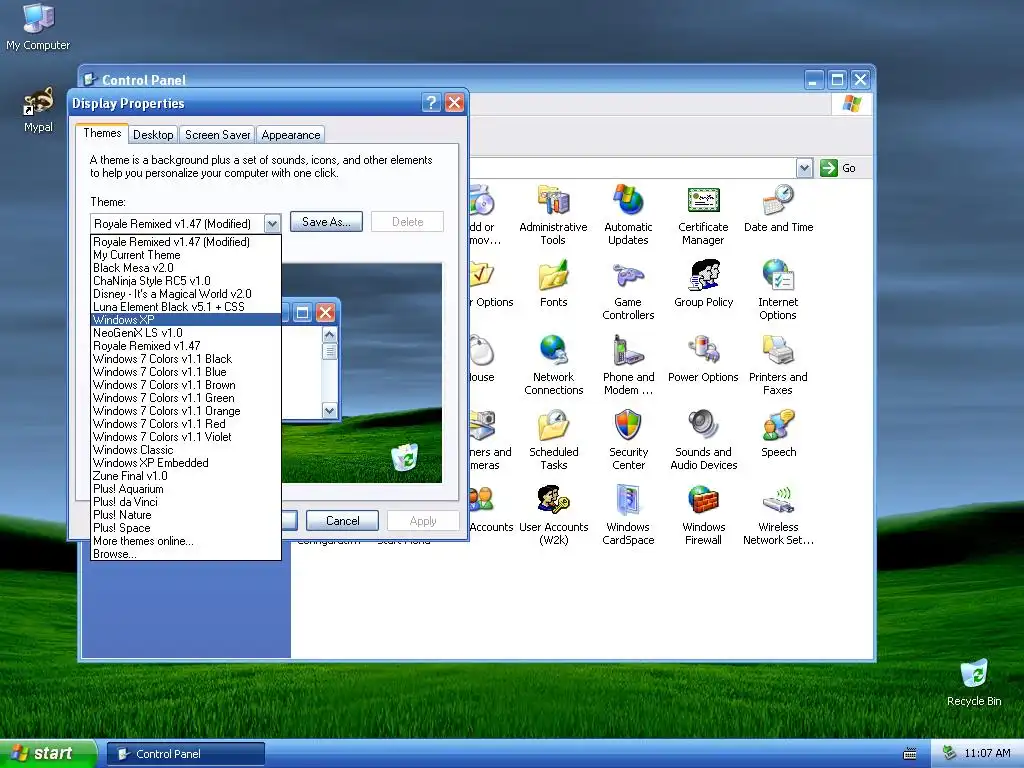Choose Windows XP theme from list
This screenshot has height=768, width=1024.
click(185, 320)
